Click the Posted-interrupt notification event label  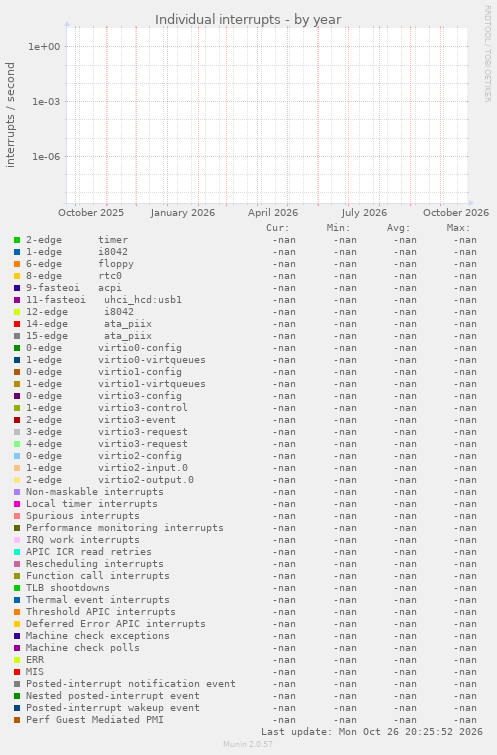(131, 684)
